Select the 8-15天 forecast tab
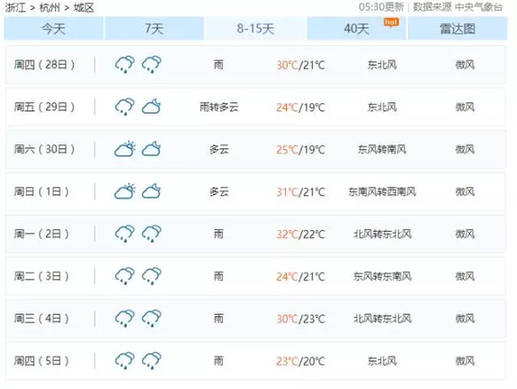Screen dimensions: 517x389 255,28
